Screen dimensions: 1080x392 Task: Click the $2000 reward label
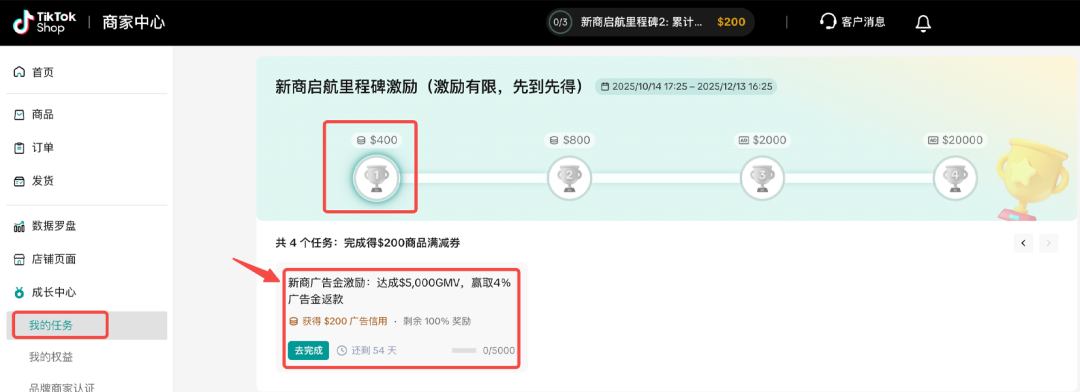tap(762, 140)
